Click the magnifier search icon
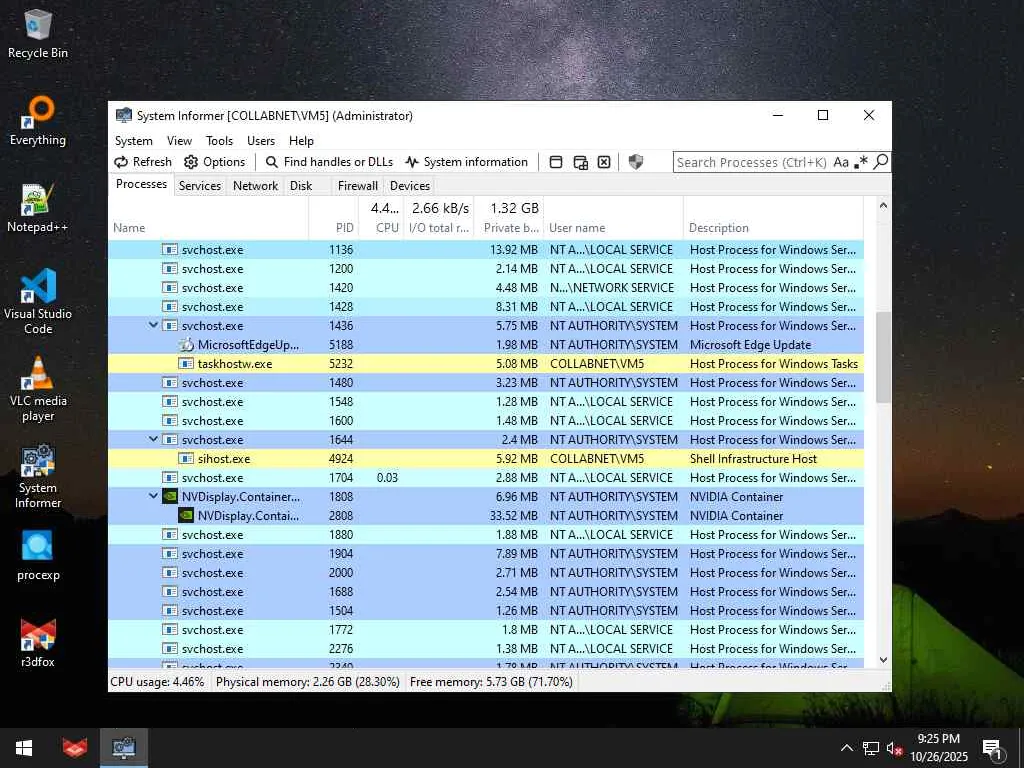Image resolution: width=1024 pixels, height=768 pixels. pyautogui.click(x=880, y=161)
